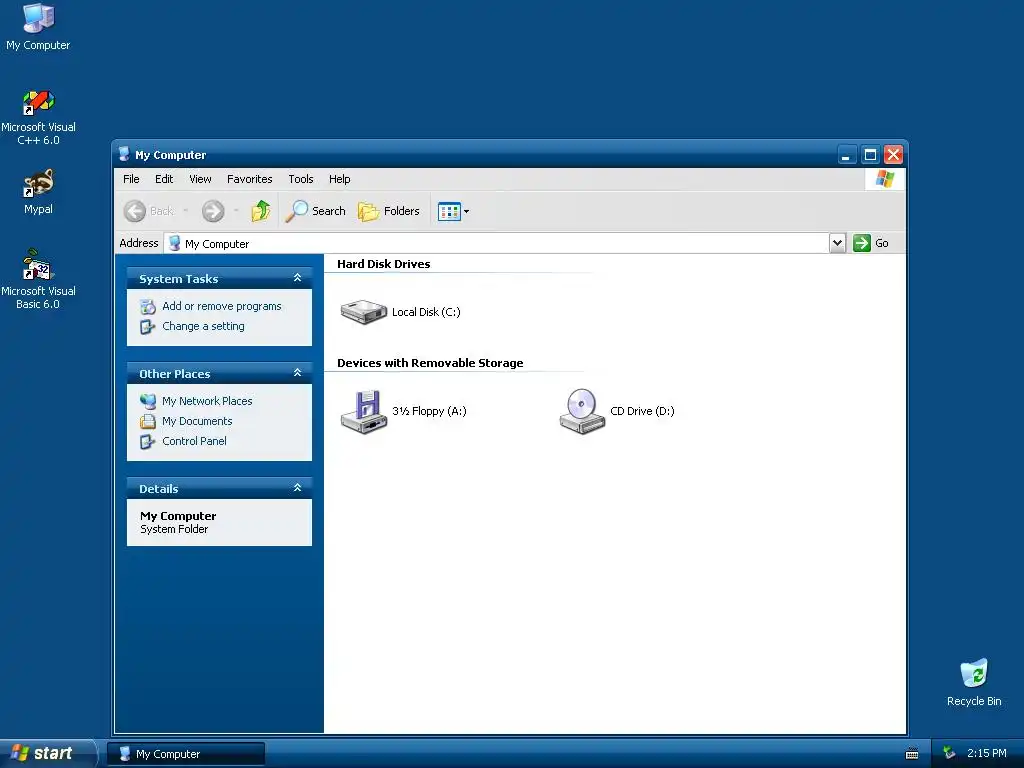
Task: Click the system tray network icon
Action: 949,754
